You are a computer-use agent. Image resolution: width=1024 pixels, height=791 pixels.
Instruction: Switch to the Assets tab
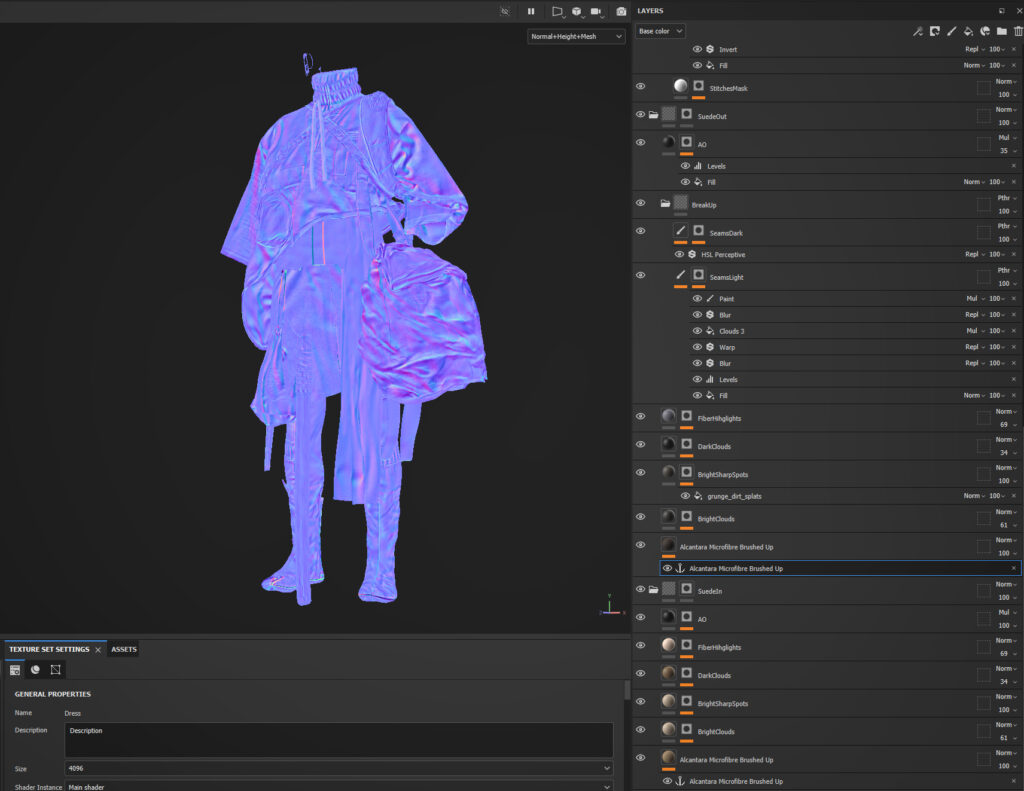coord(124,650)
